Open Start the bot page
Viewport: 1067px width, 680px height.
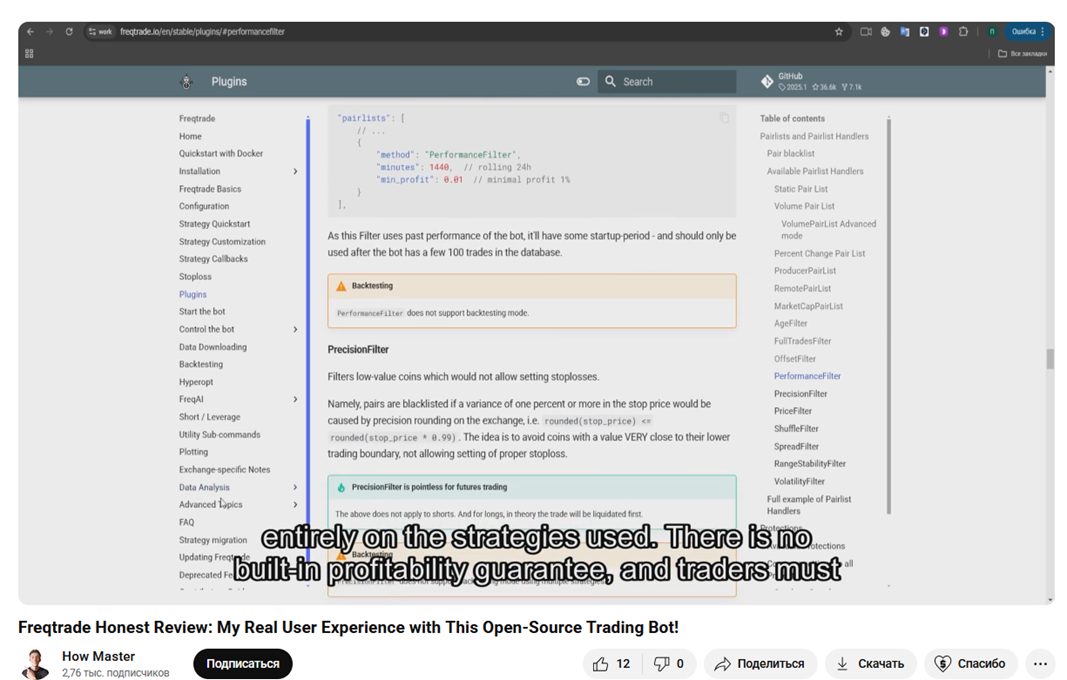tap(202, 312)
